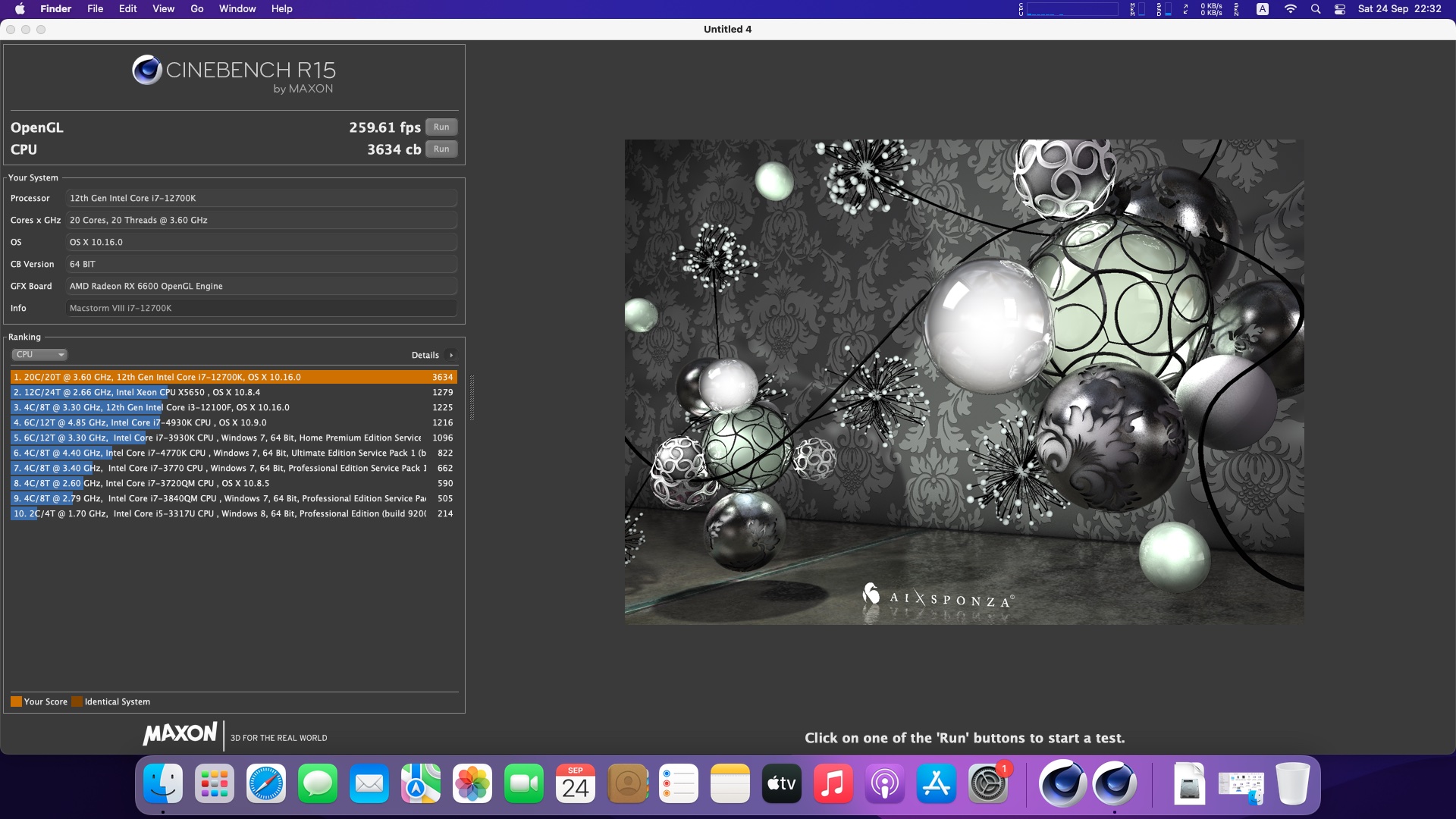Open System Preferences in the dock

point(988,784)
